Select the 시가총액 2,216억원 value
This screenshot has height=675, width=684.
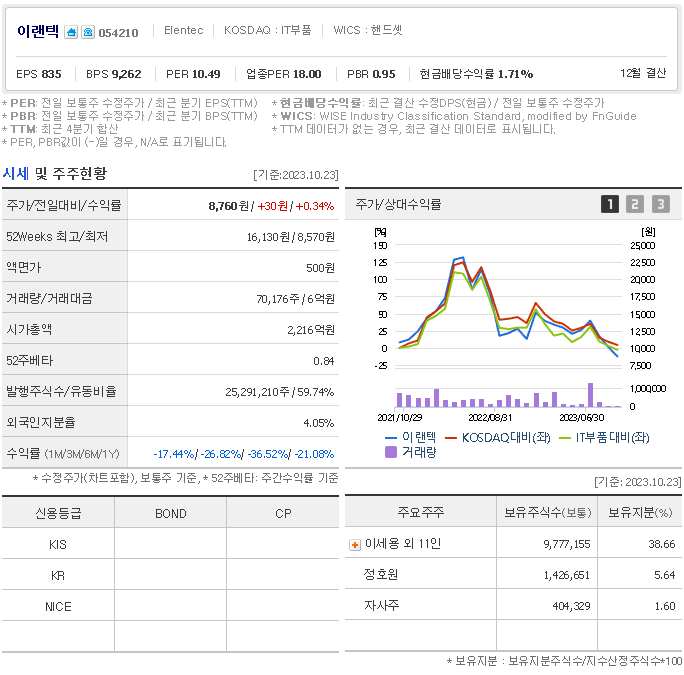coord(311,330)
